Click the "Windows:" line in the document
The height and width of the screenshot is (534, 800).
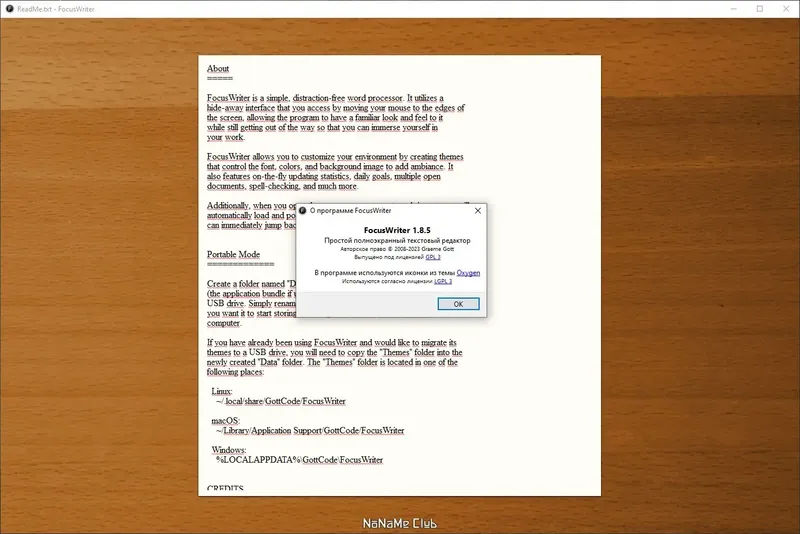[229, 450]
